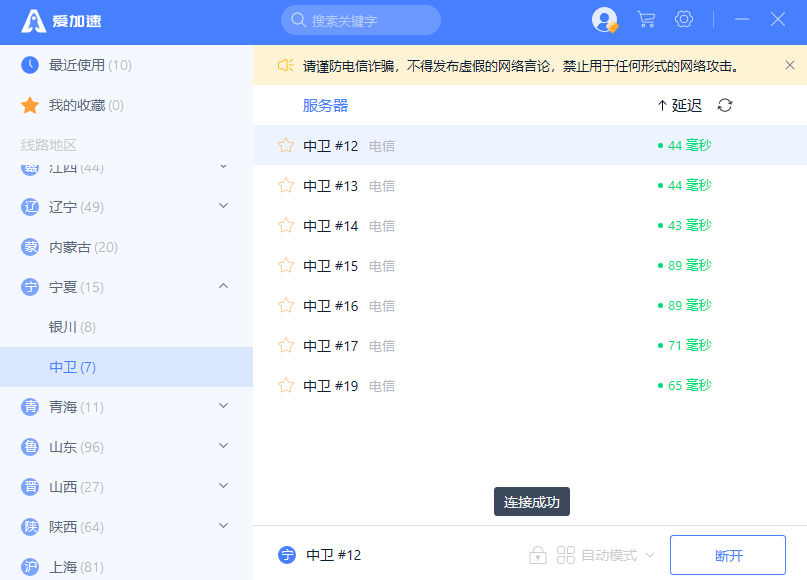This screenshot has width=807, height=580.
Task: Open 我的收藏 (0) list
Action: coord(126,105)
